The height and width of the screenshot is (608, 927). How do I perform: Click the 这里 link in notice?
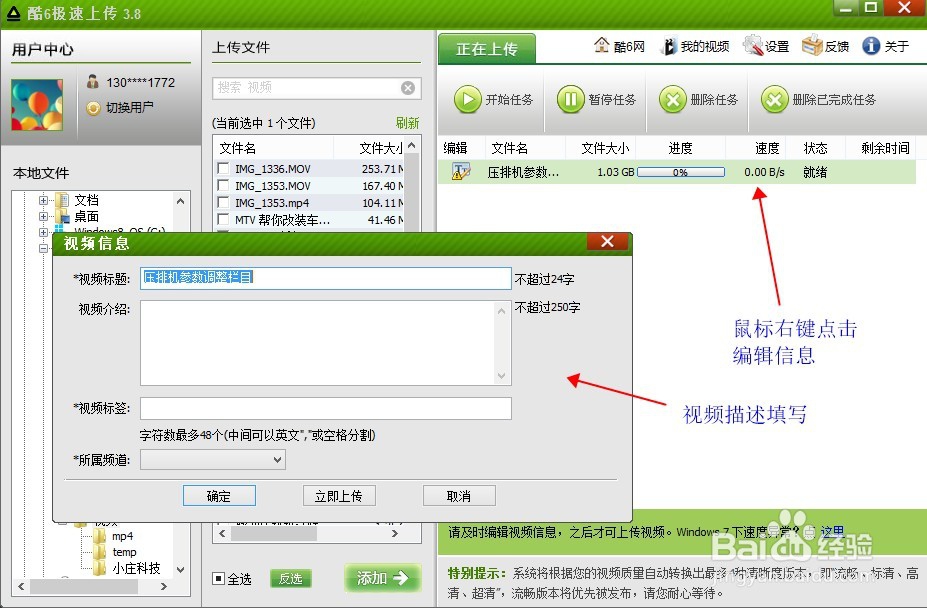tap(832, 532)
